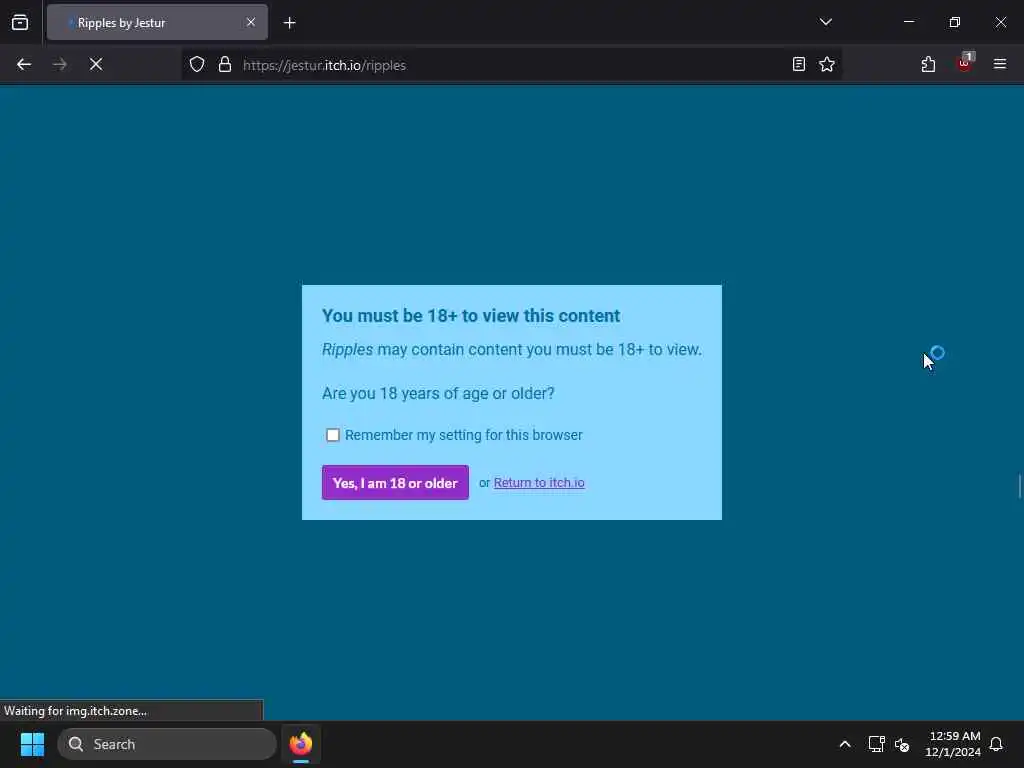The width and height of the screenshot is (1024, 768).
Task: Open the uBlock Origin extension icon
Action: (965, 64)
